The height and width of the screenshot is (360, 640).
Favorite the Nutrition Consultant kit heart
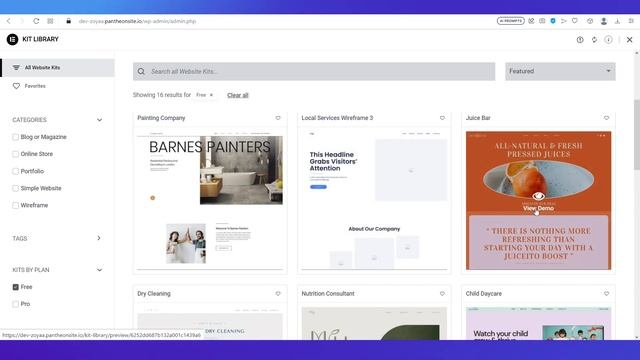[442, 294]
